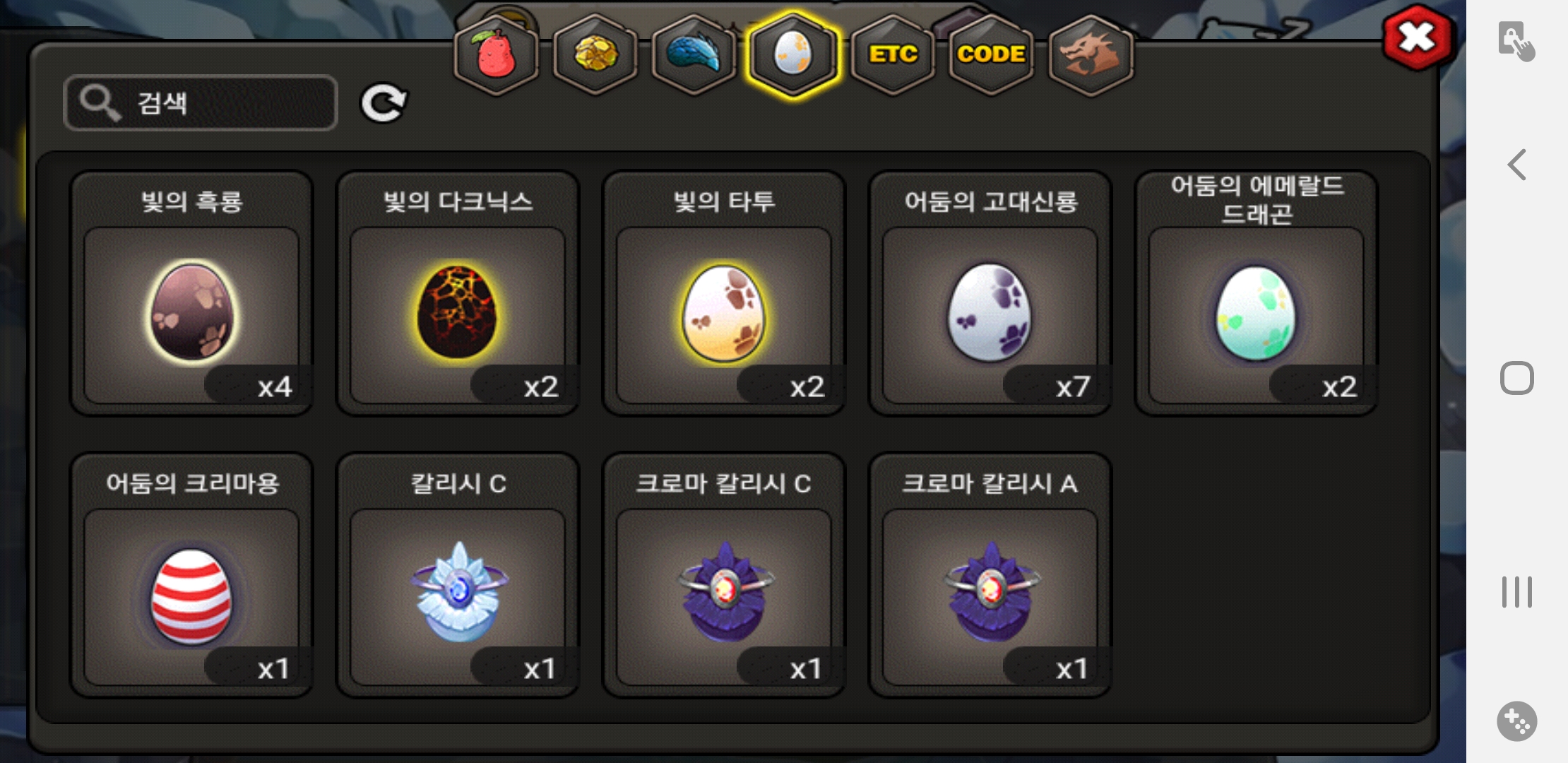Image resolution: width=1568 pixels, height=763 pixels.
Task: Select the egg category tab
Action: pos(793,55)
